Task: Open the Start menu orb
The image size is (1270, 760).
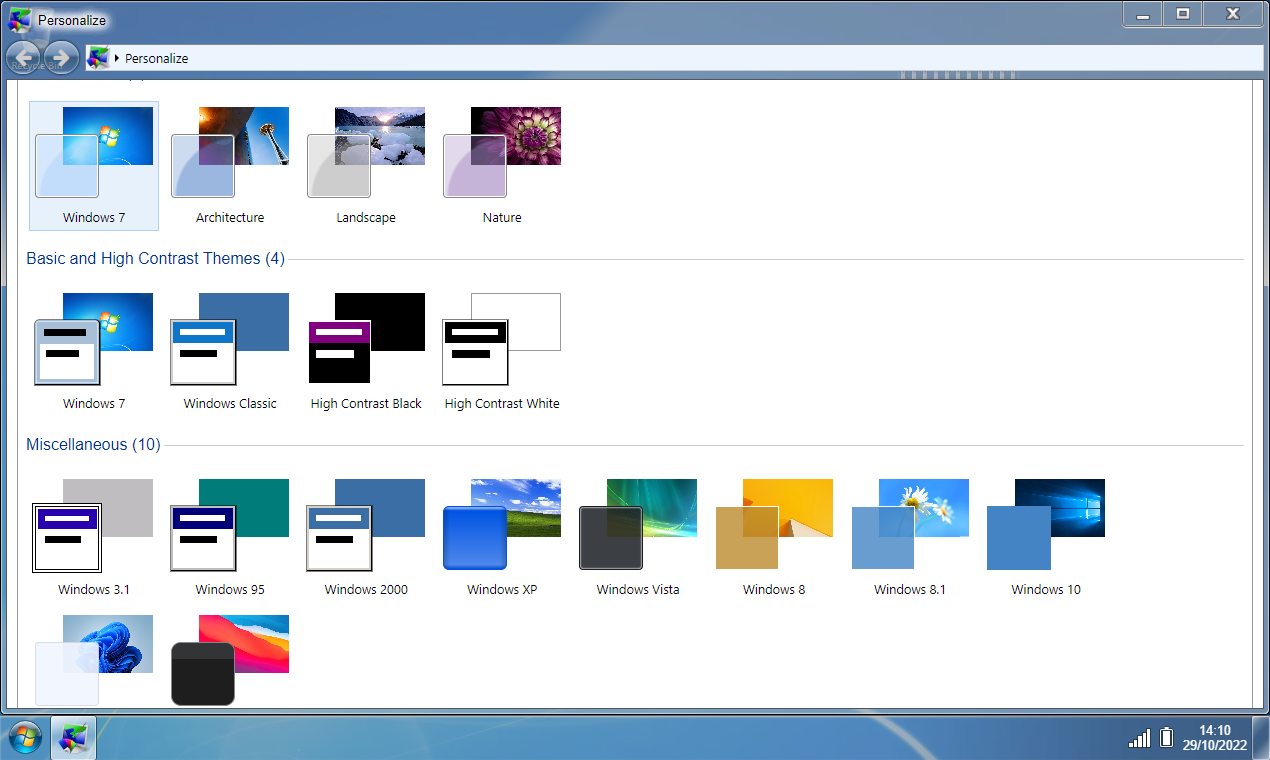Action: coord(24,738)
